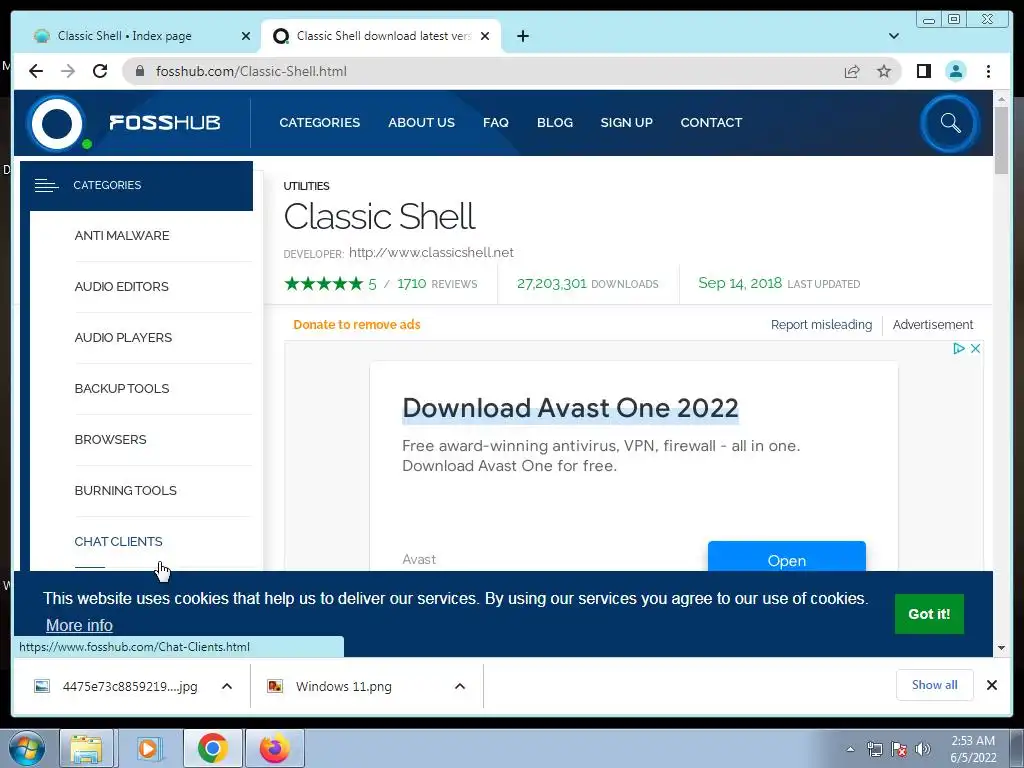The width and height of the screenshot is (1024, 768).
Task: Click the Categories hamburger lines icon in sidebar
Action: (46, 186)
